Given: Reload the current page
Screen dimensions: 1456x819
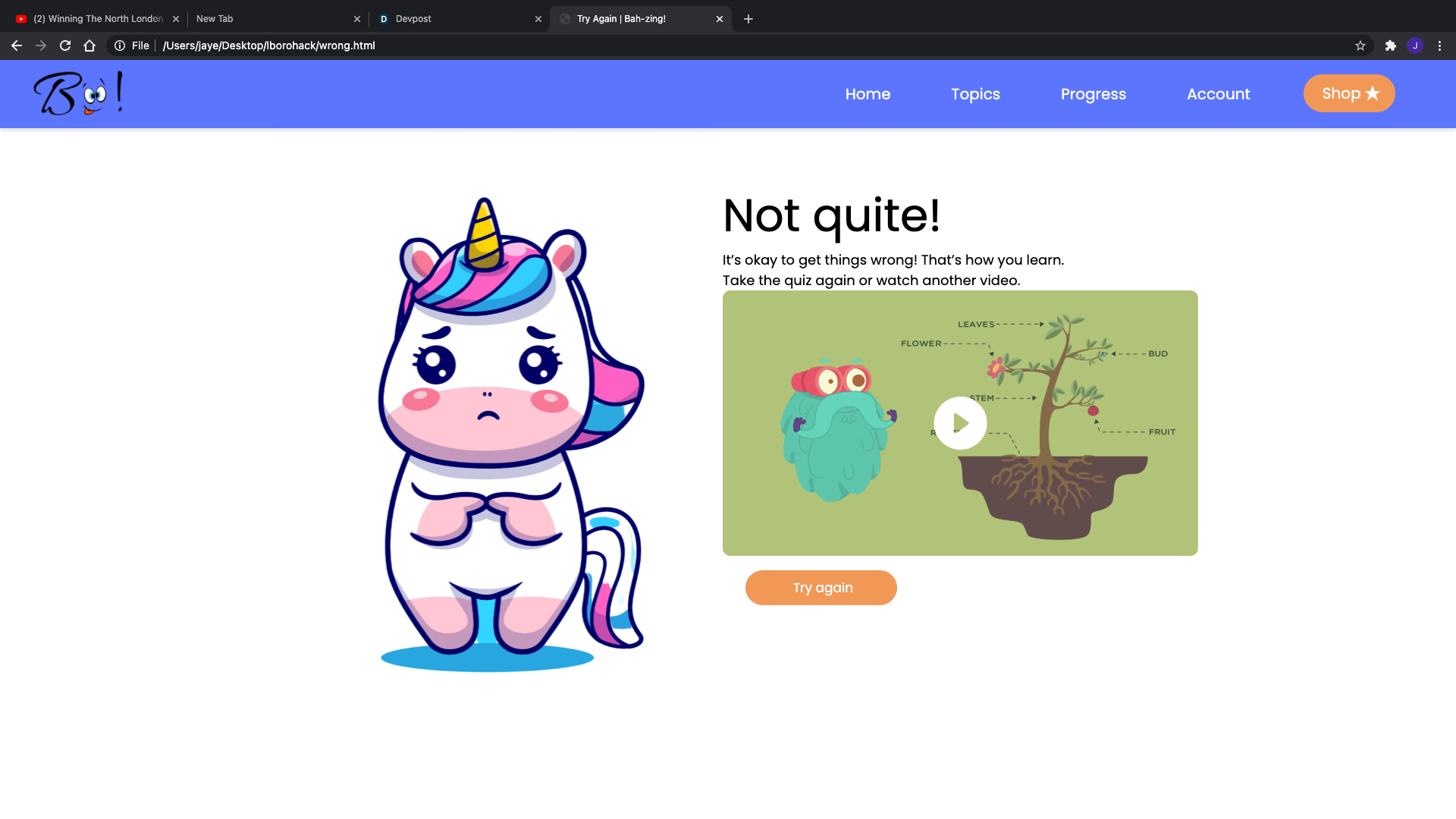Looking at the screenshot, I should click(x=65, y=45).
